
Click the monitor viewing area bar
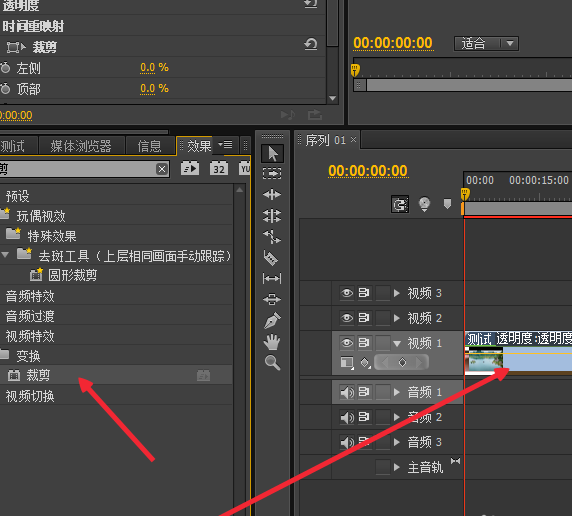[463, 85]
